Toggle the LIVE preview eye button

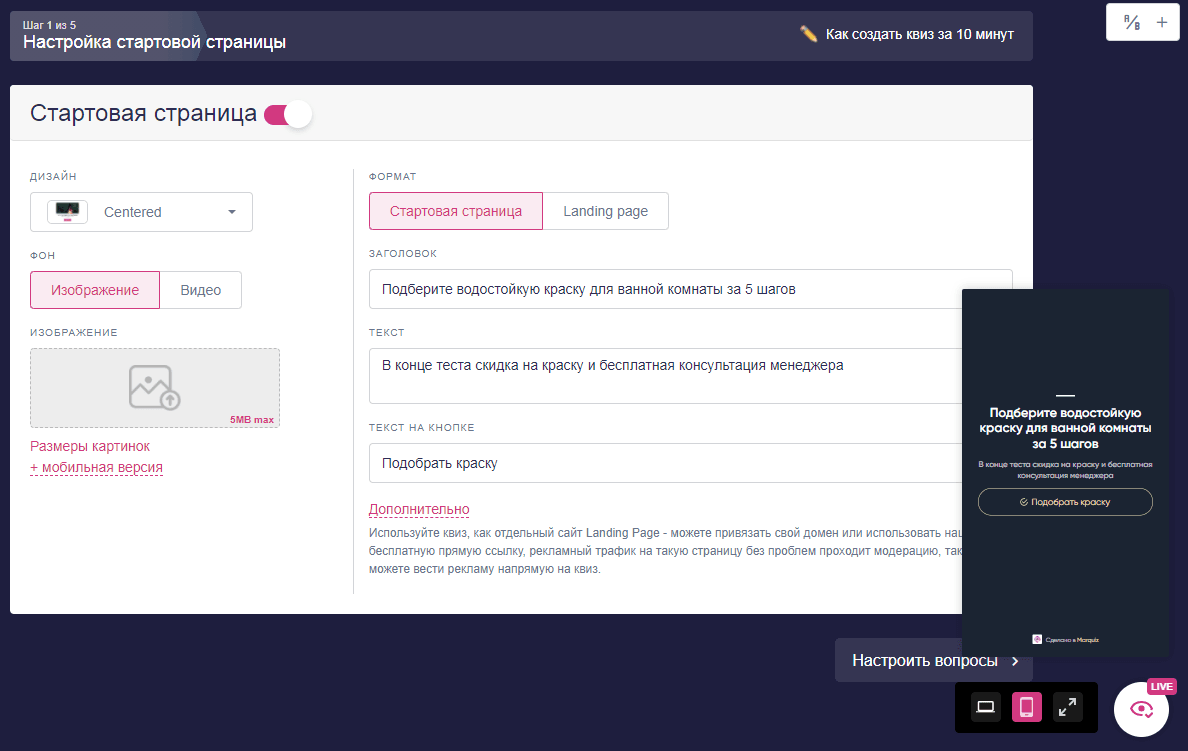(x=1141, y=709)
